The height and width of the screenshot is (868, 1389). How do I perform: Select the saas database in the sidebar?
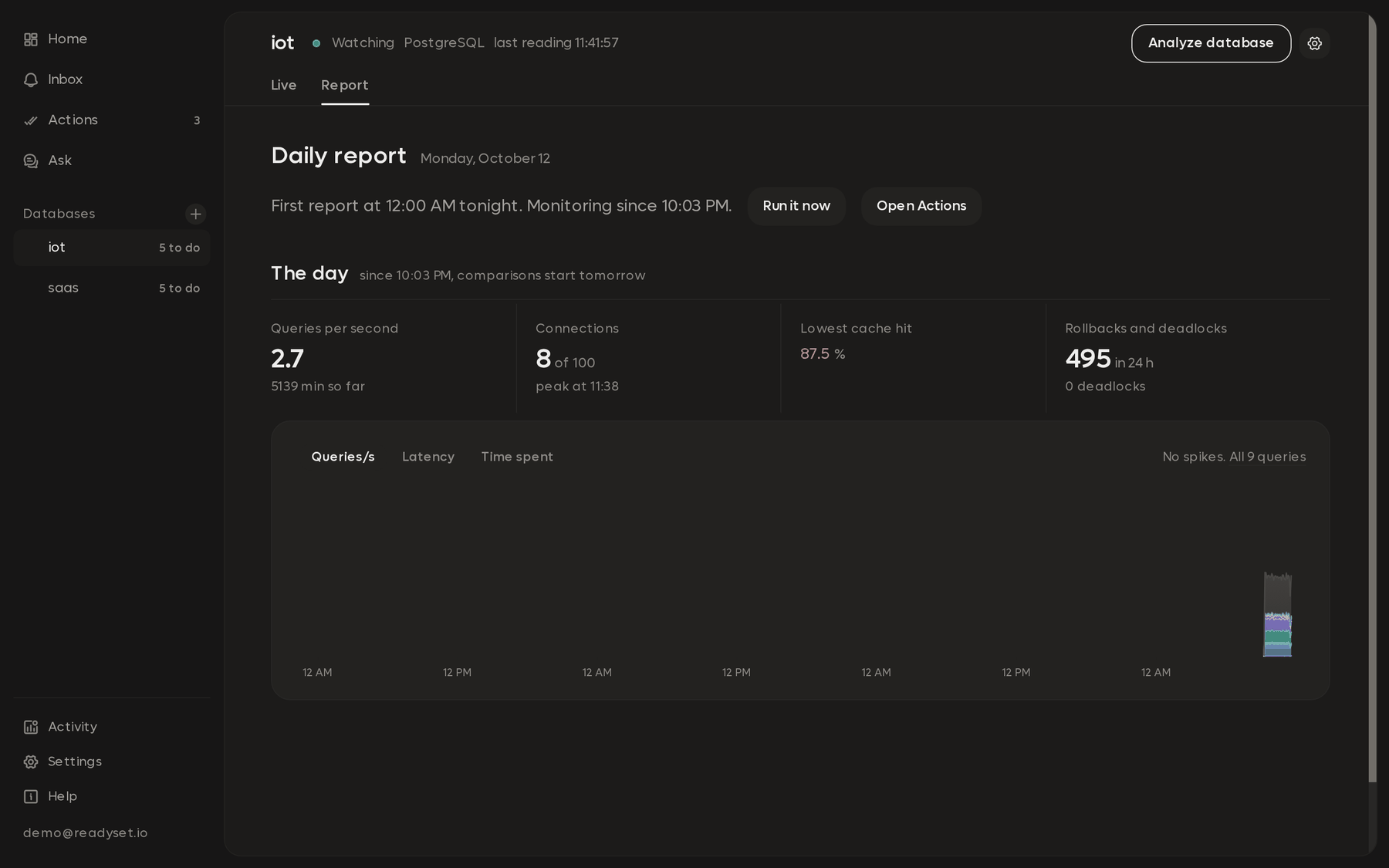point(112,288)
